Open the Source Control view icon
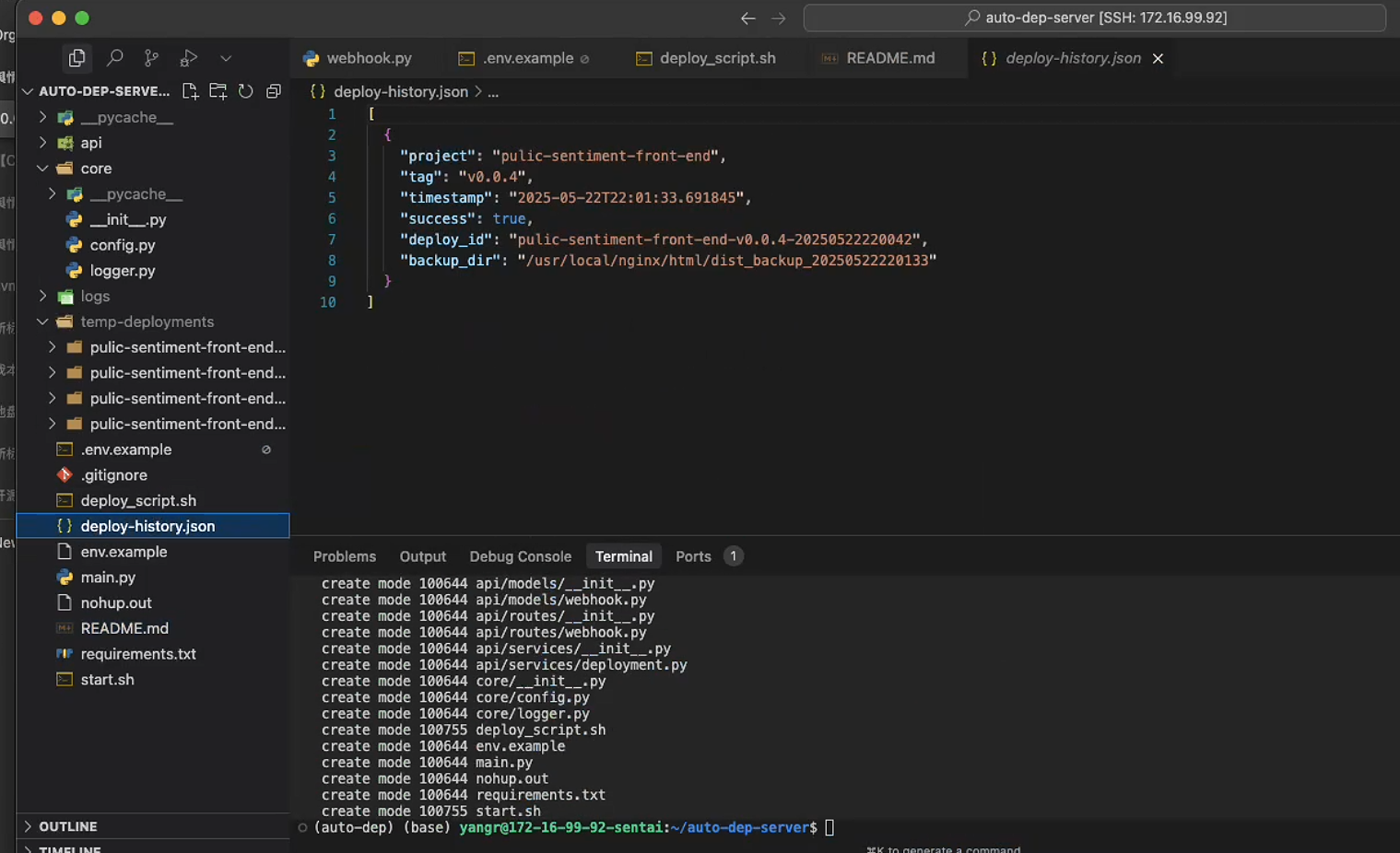Screen dimensions: 1400x853 coord(151,58)
